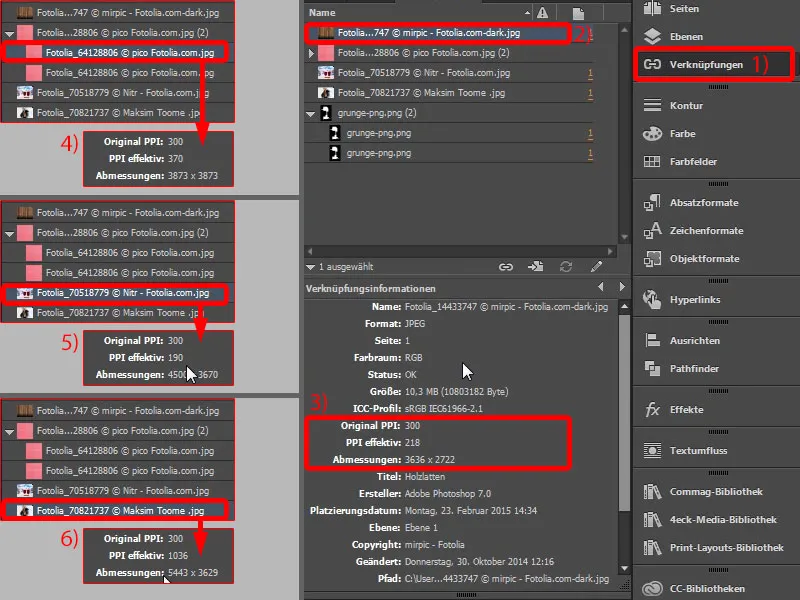Click the link info scroll-up arrow
Image resolution: width=800 pixels, height=600 pixels.
point(624,307)
